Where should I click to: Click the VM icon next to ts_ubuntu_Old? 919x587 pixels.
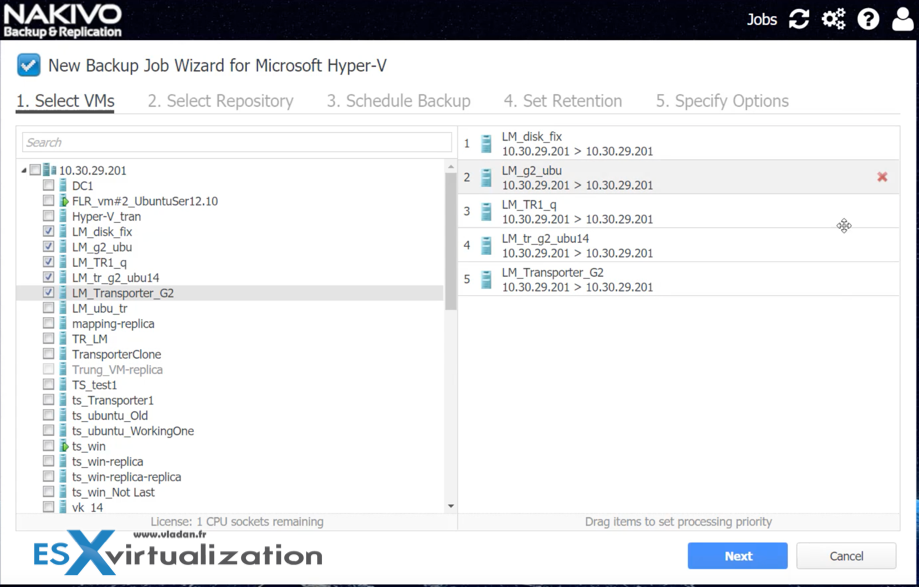[x=63, y=415]
